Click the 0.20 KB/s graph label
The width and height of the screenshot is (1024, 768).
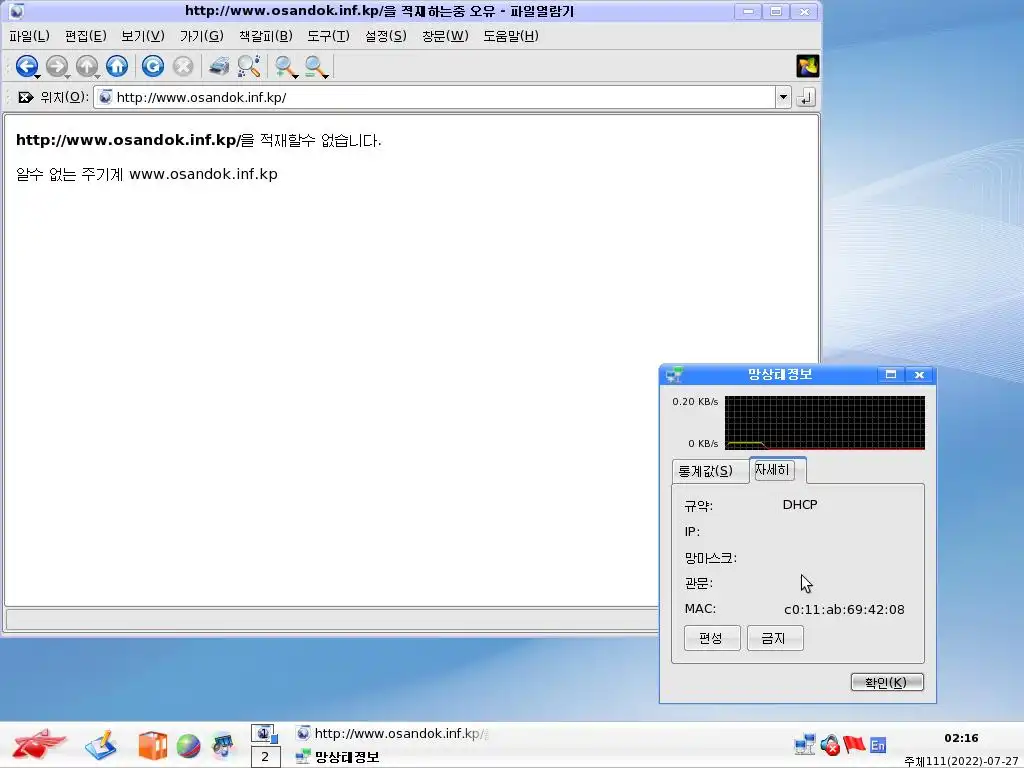tap(695, 402)
